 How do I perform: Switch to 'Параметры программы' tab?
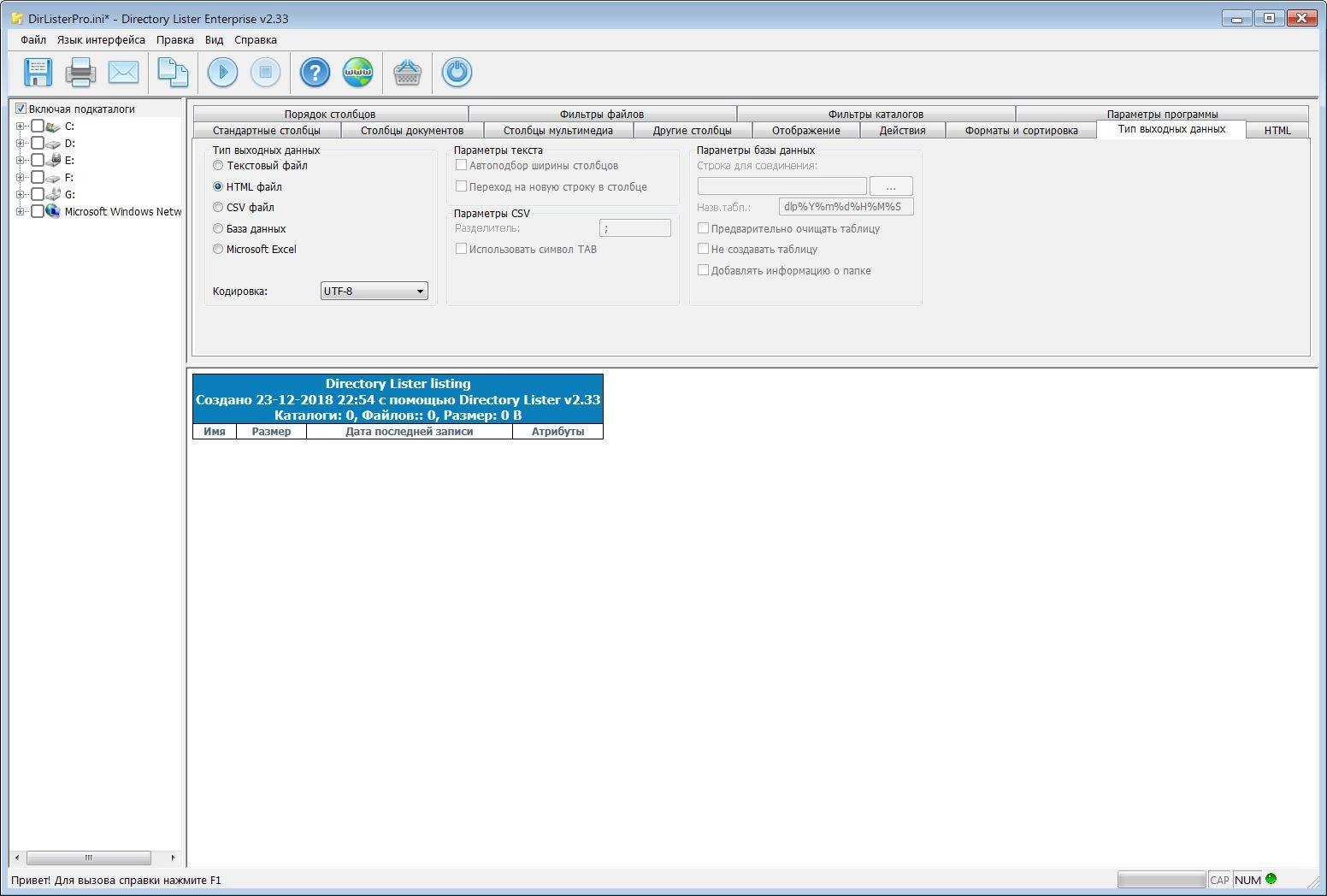[x=1162, y=114]
